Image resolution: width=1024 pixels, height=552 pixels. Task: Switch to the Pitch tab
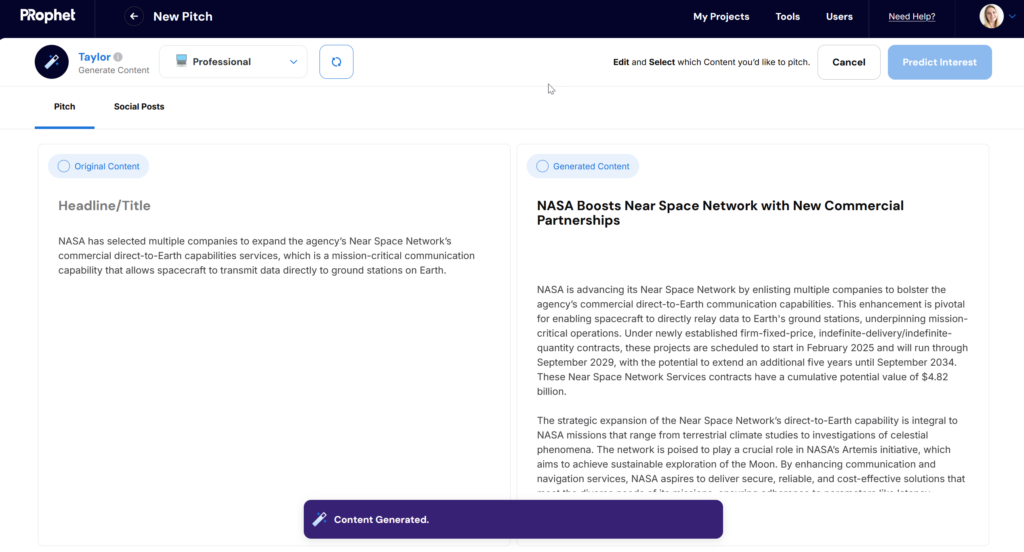pyautogui.click(x=65, y=106)
